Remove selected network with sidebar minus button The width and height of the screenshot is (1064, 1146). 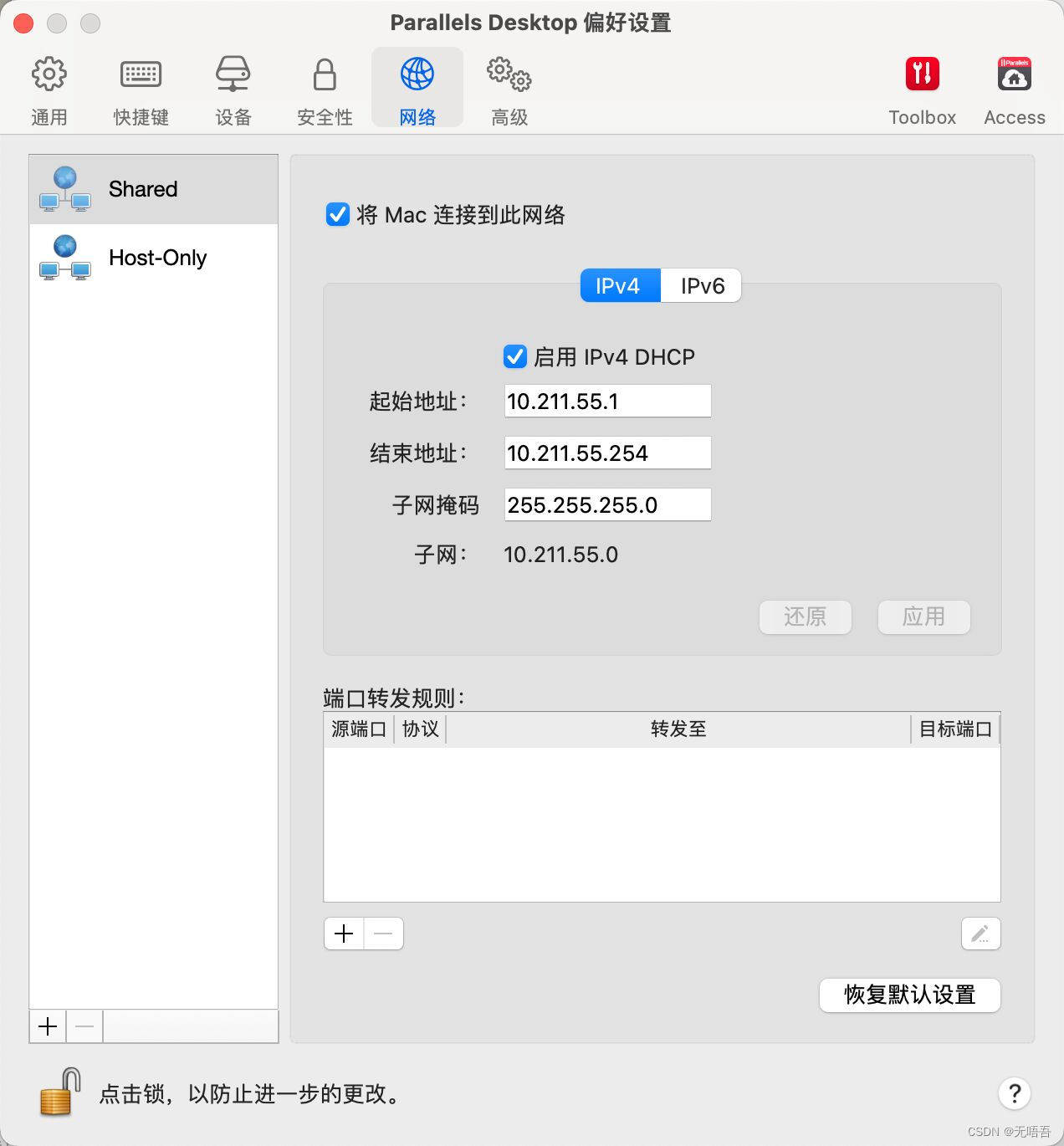coord(84,1026)
